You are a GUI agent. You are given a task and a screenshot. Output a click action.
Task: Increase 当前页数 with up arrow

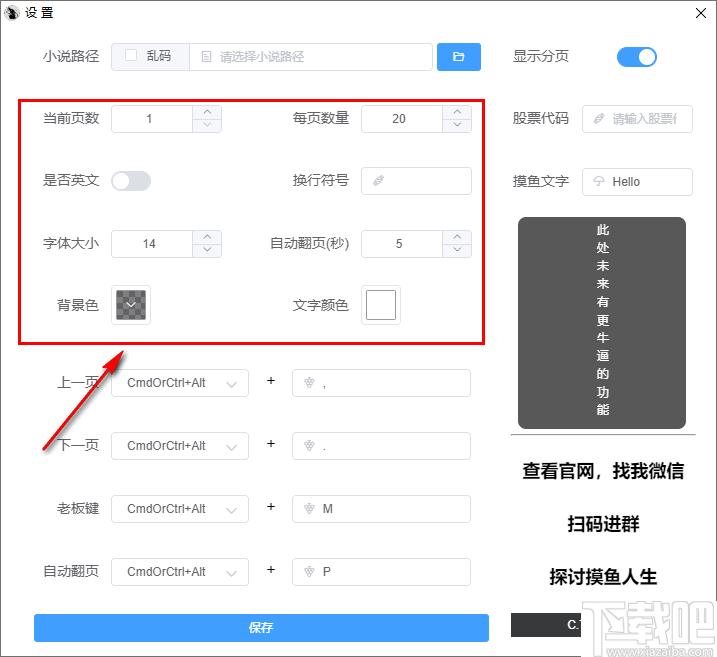[x=207, y=112]
